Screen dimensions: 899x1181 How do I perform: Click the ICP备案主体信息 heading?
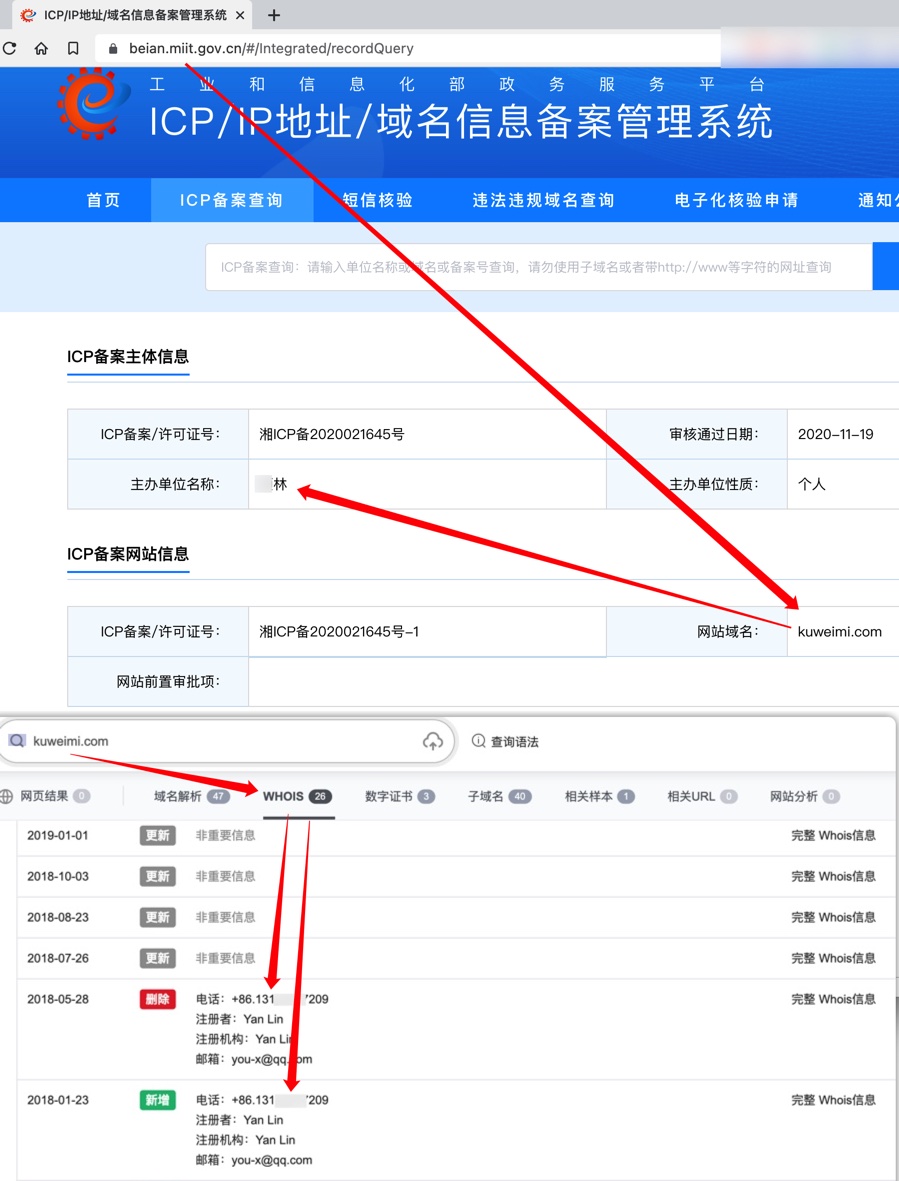tap(128, 357)
